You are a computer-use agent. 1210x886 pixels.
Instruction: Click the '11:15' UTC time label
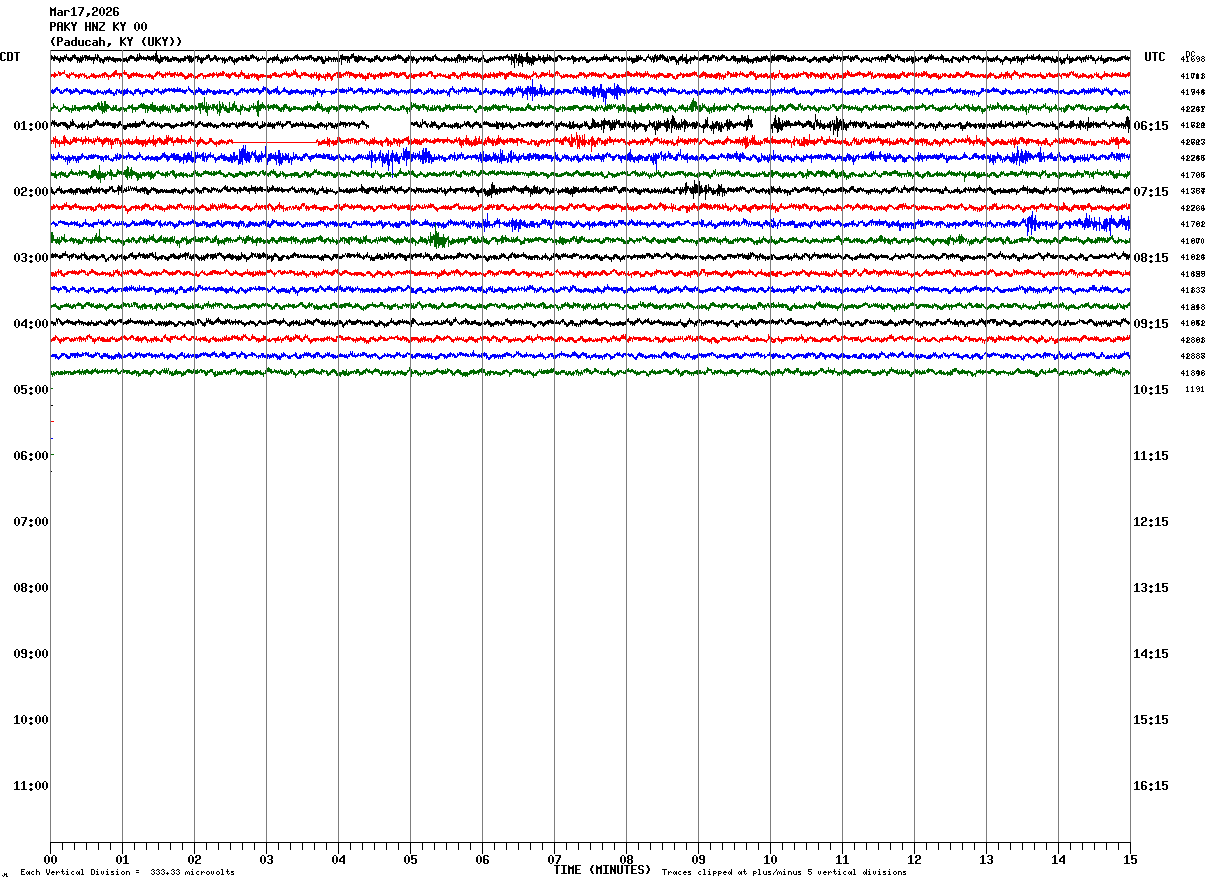(x=1151, y=456)
